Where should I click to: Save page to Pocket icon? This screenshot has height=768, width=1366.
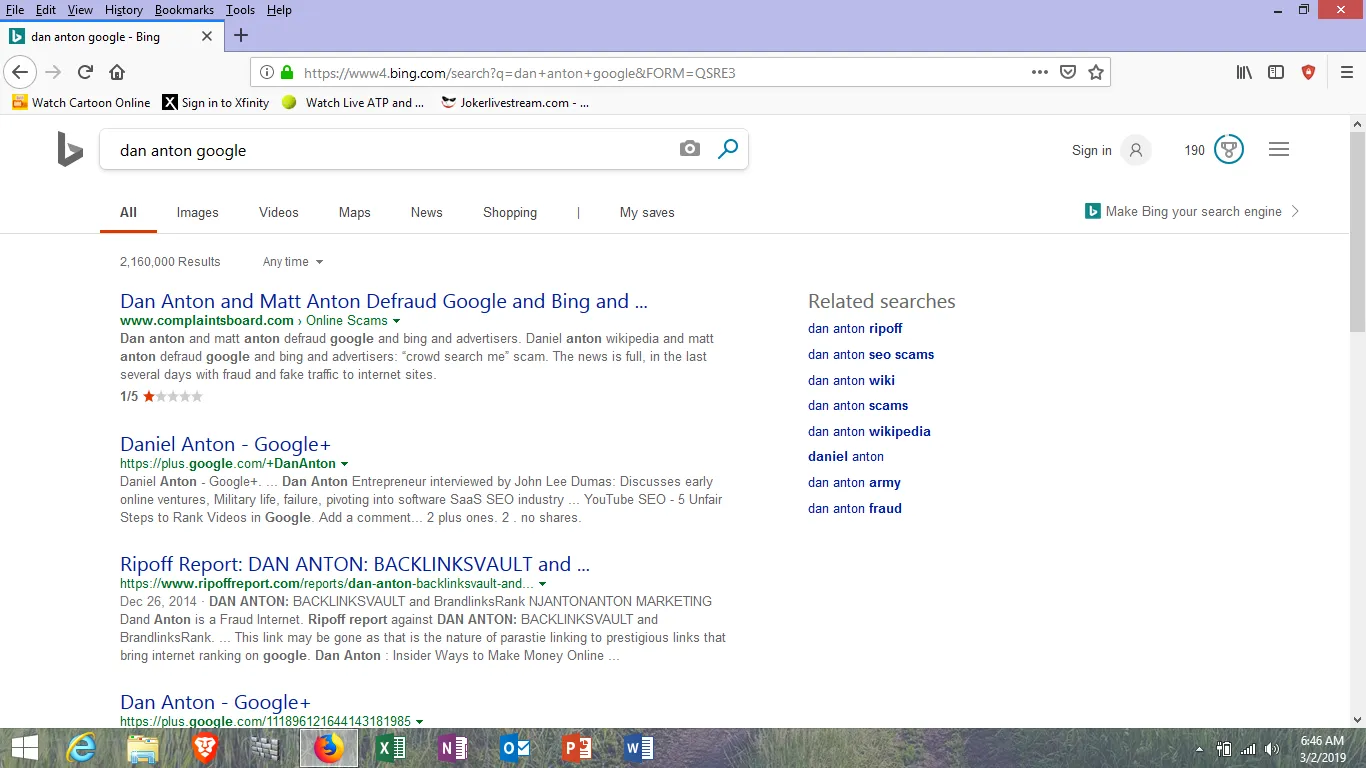coord(1068,72)
